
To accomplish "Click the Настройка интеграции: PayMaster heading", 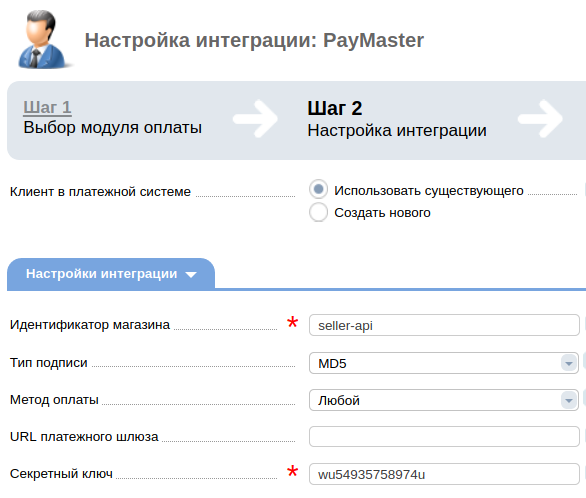I will coord(254,40).
